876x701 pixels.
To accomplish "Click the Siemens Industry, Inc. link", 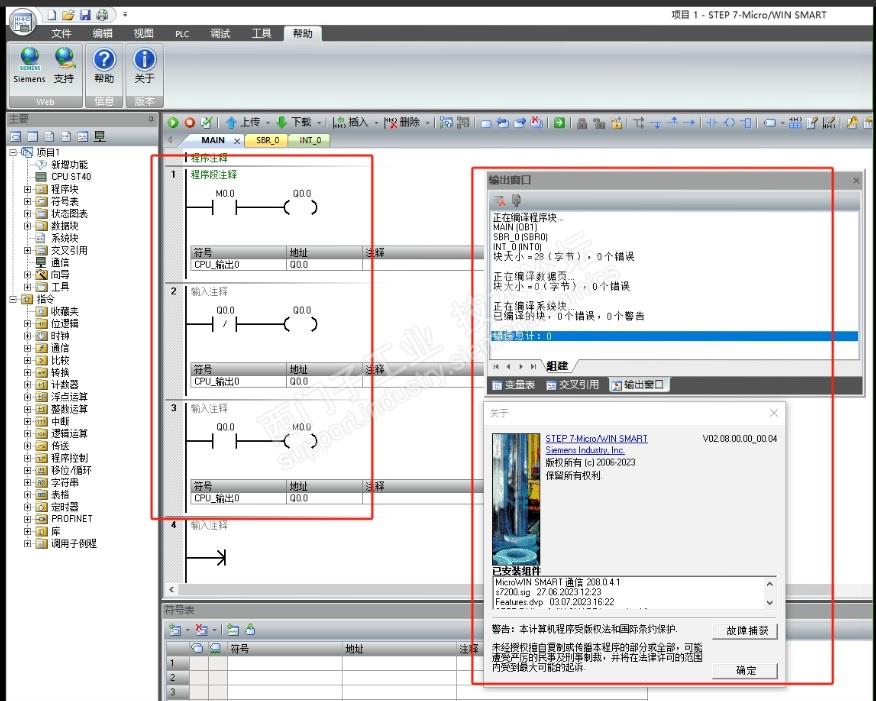I will 584,450.
